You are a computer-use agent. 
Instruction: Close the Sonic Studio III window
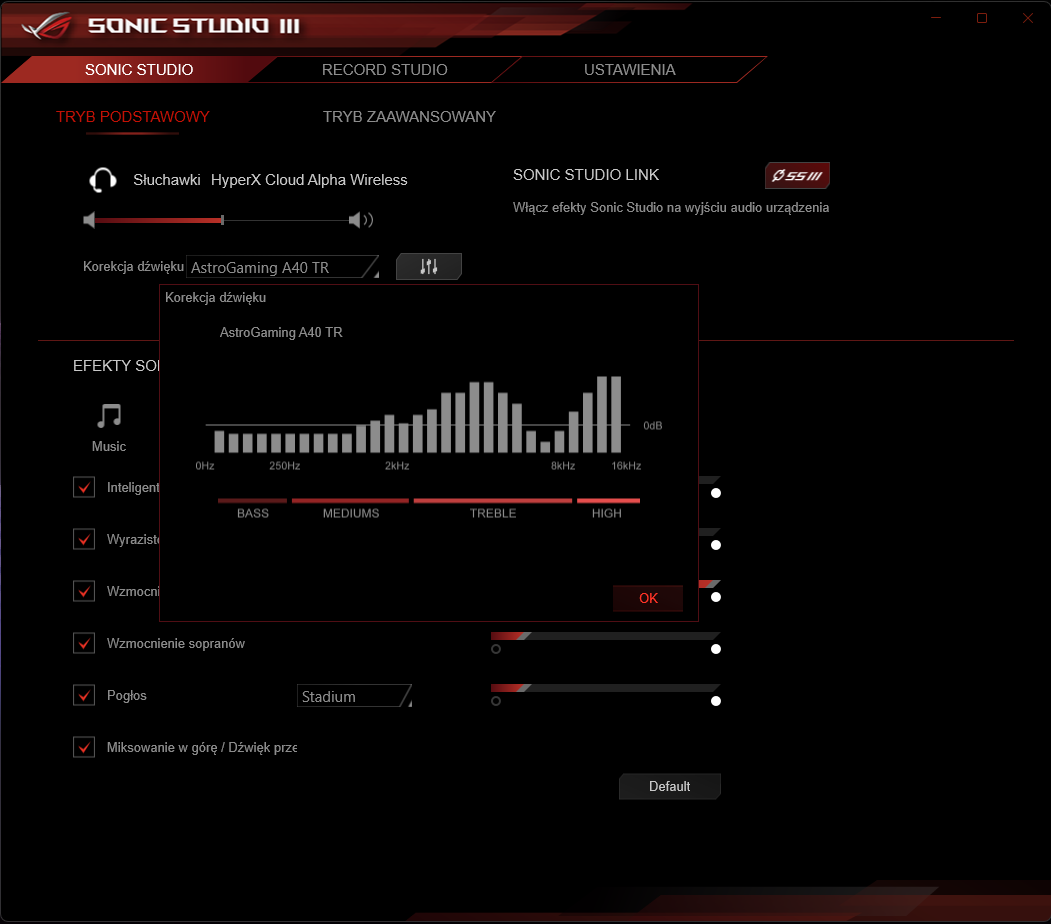1028,18
